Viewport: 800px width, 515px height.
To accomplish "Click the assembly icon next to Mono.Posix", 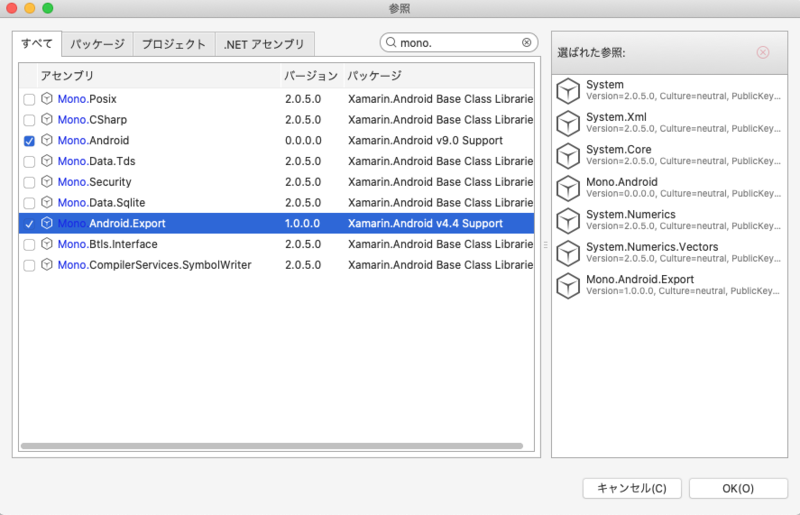I will pyautogui.click(x=47, y=99).
